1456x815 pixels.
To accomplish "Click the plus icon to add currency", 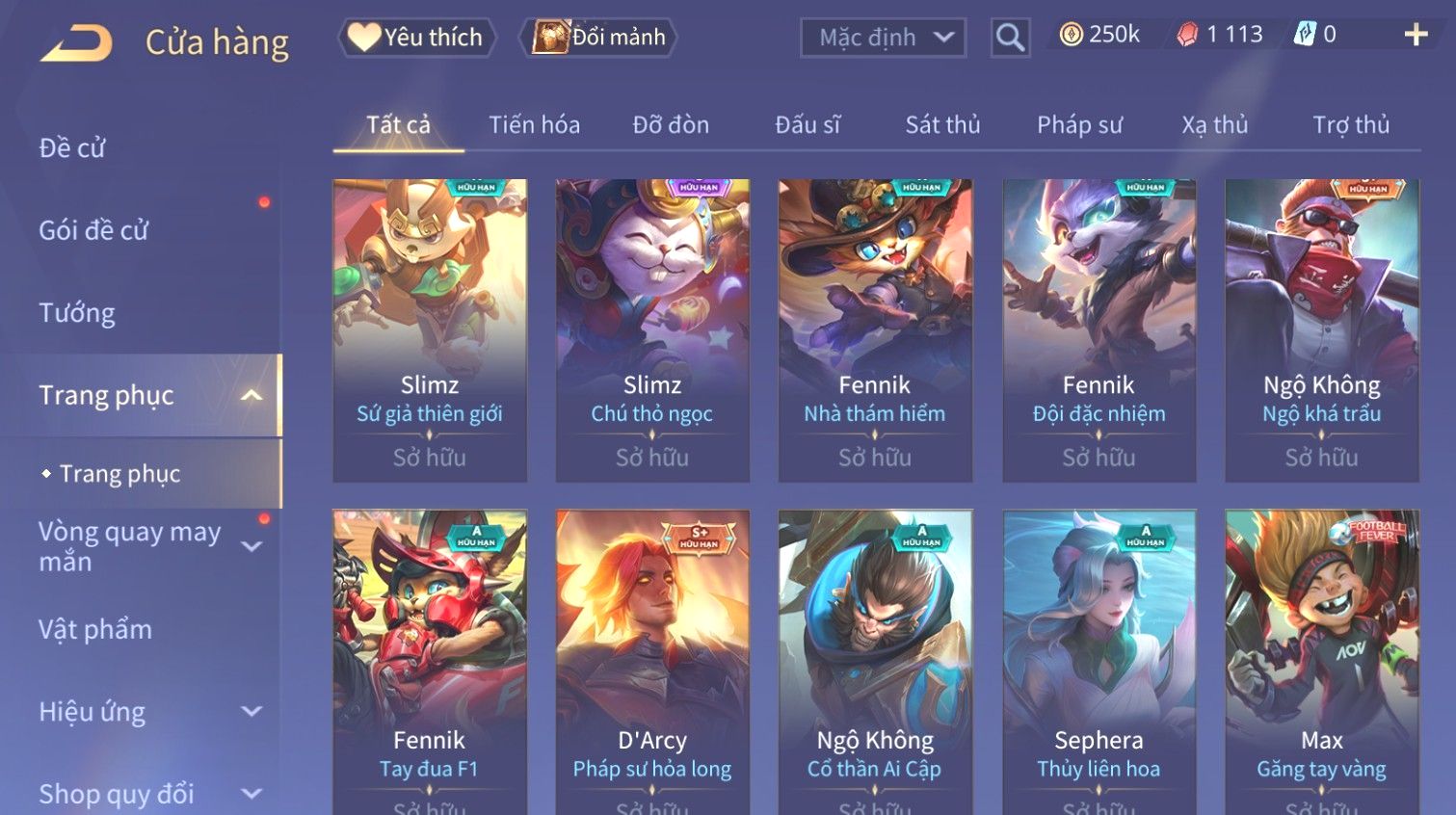I will [1416, 35].
